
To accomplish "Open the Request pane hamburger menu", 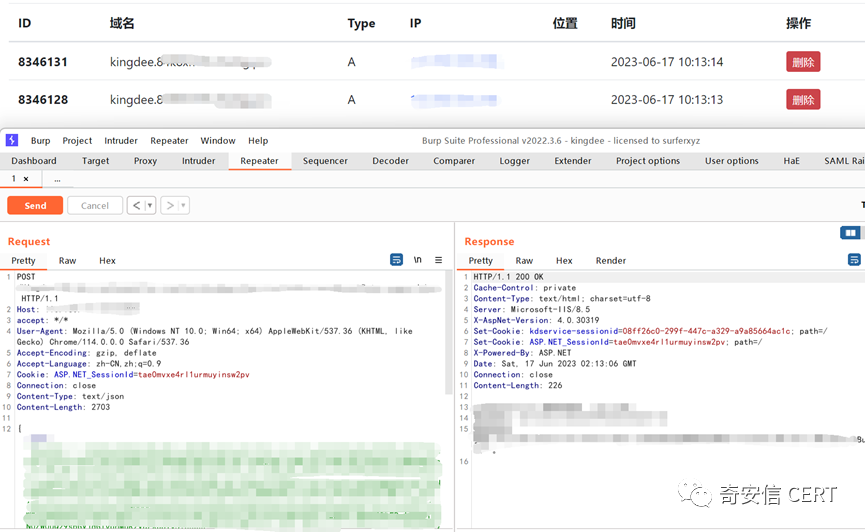I will 439,260.
